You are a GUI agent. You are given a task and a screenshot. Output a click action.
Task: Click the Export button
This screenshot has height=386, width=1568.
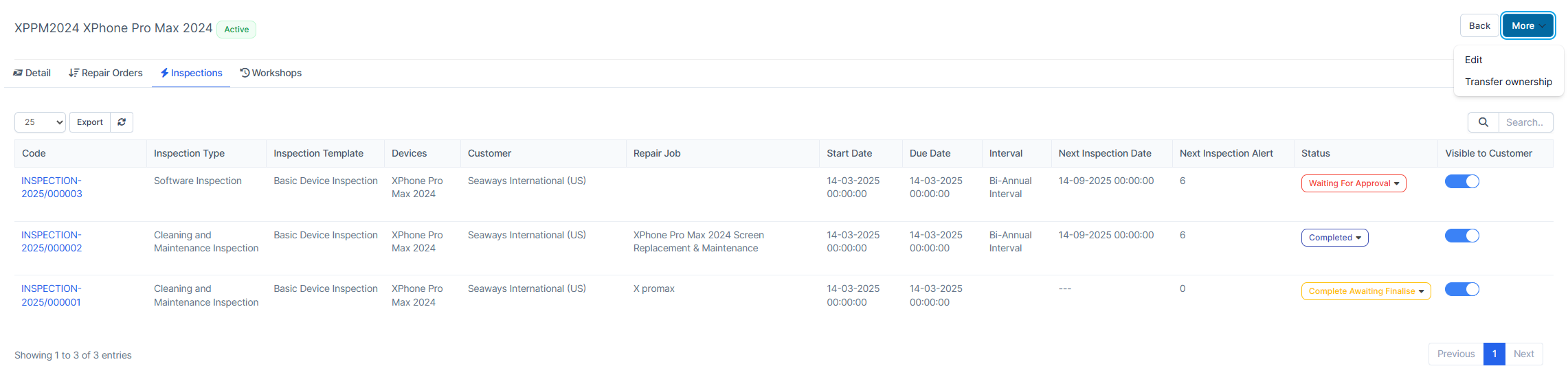coord(90,122)
